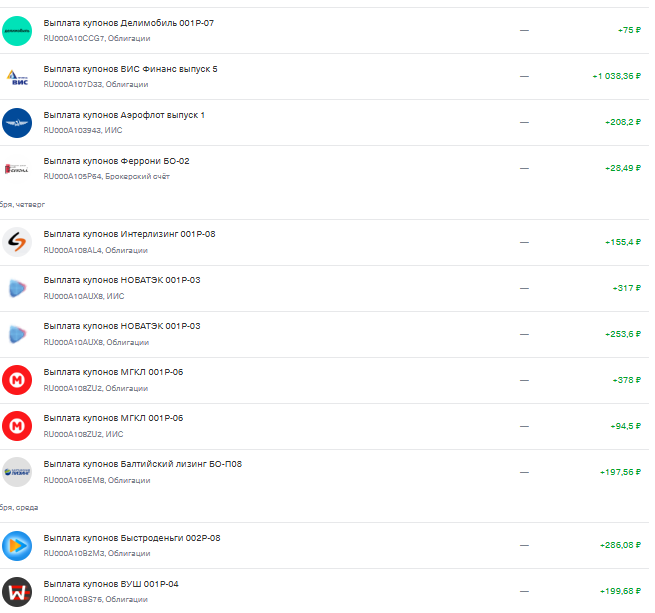655x613 pixels.
Task: Click RU000A10CCG7, Облигации subtitle
Action: [97, 38]
